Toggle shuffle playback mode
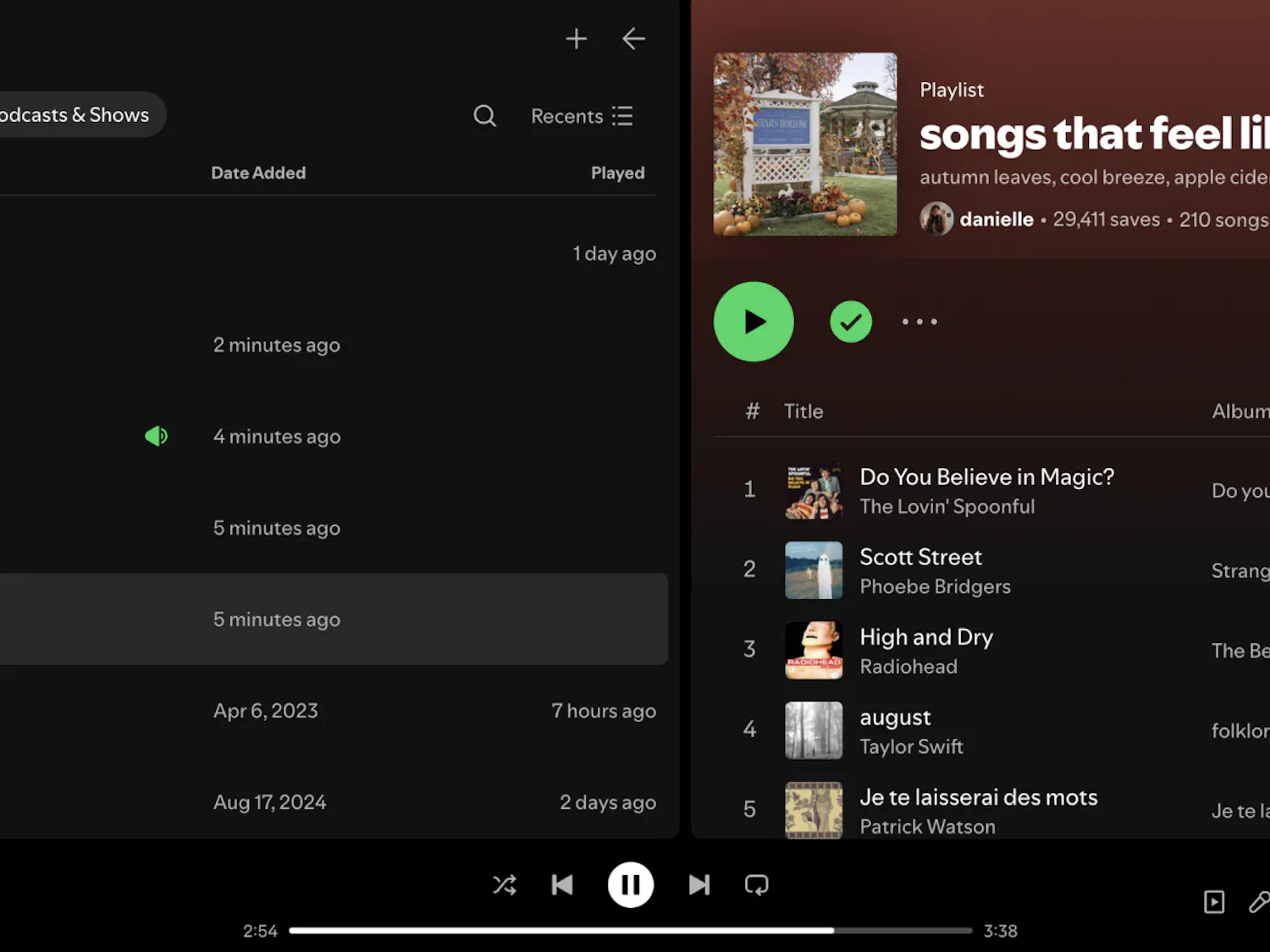The image size is (1270, 952). [505, 885]
